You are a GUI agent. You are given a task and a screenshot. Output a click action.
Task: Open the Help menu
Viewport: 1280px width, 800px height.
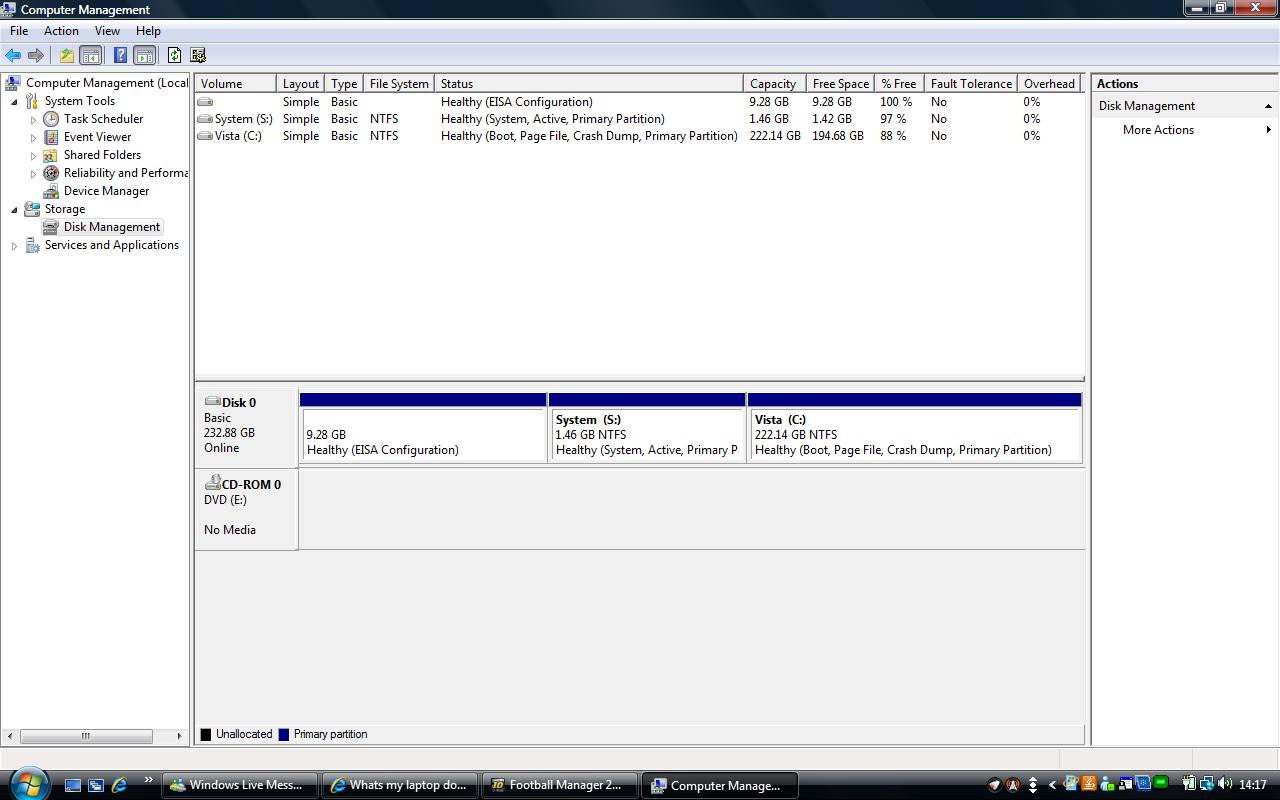pyautogui.click(x=148, y=31)
